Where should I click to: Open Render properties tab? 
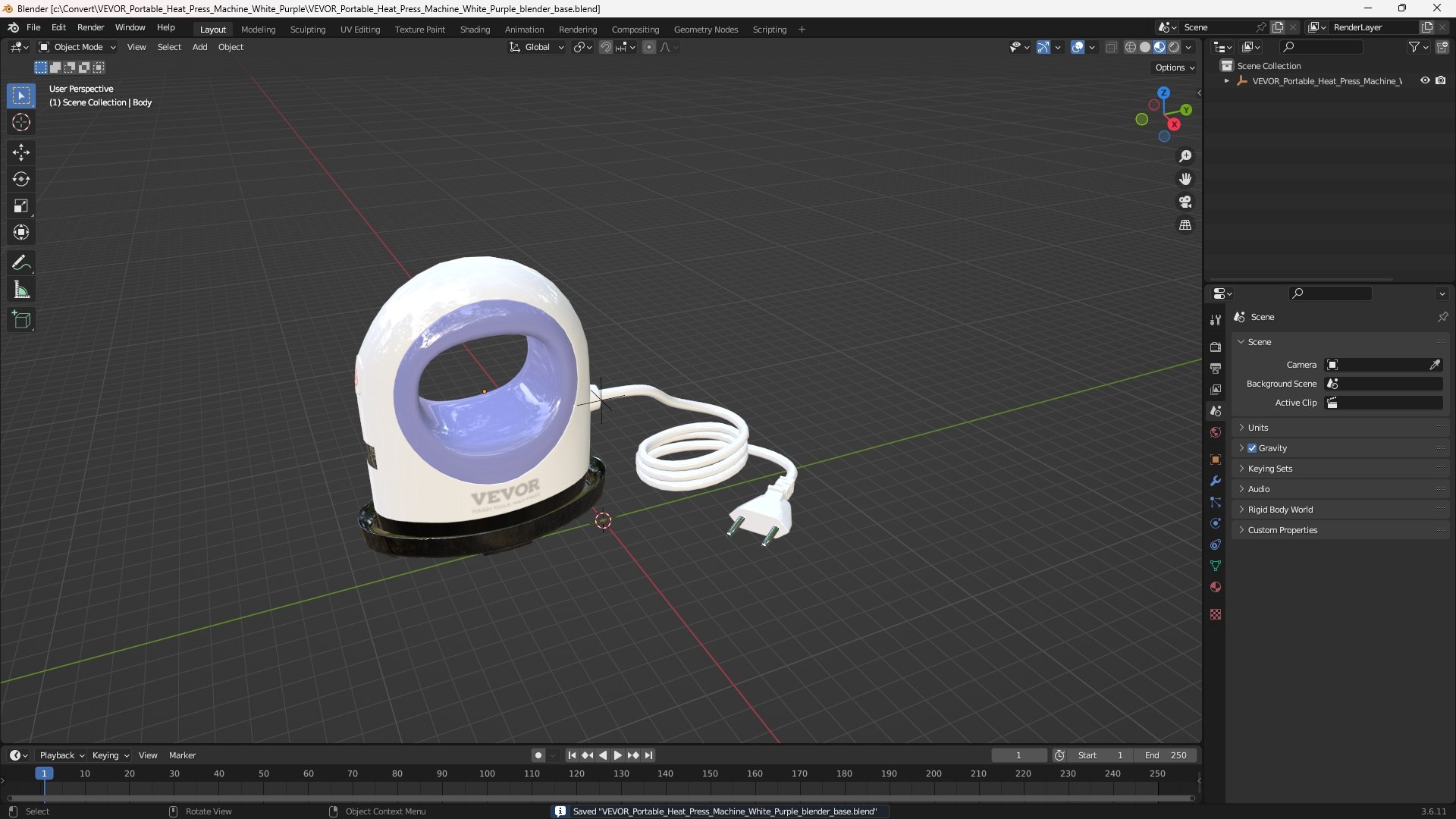pos(1216,347)
